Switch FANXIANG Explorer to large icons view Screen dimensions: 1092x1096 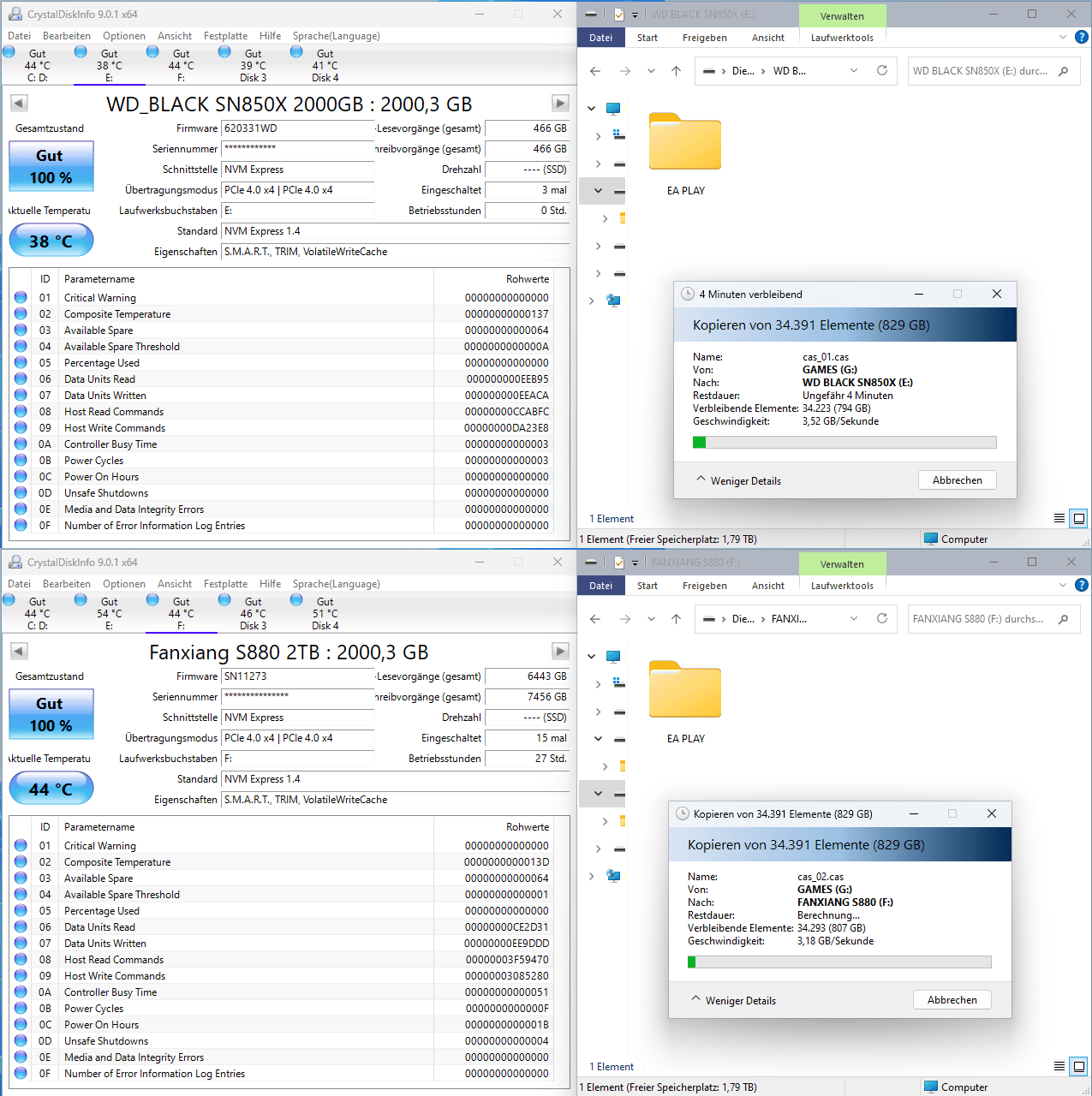click(1079, 1066)
